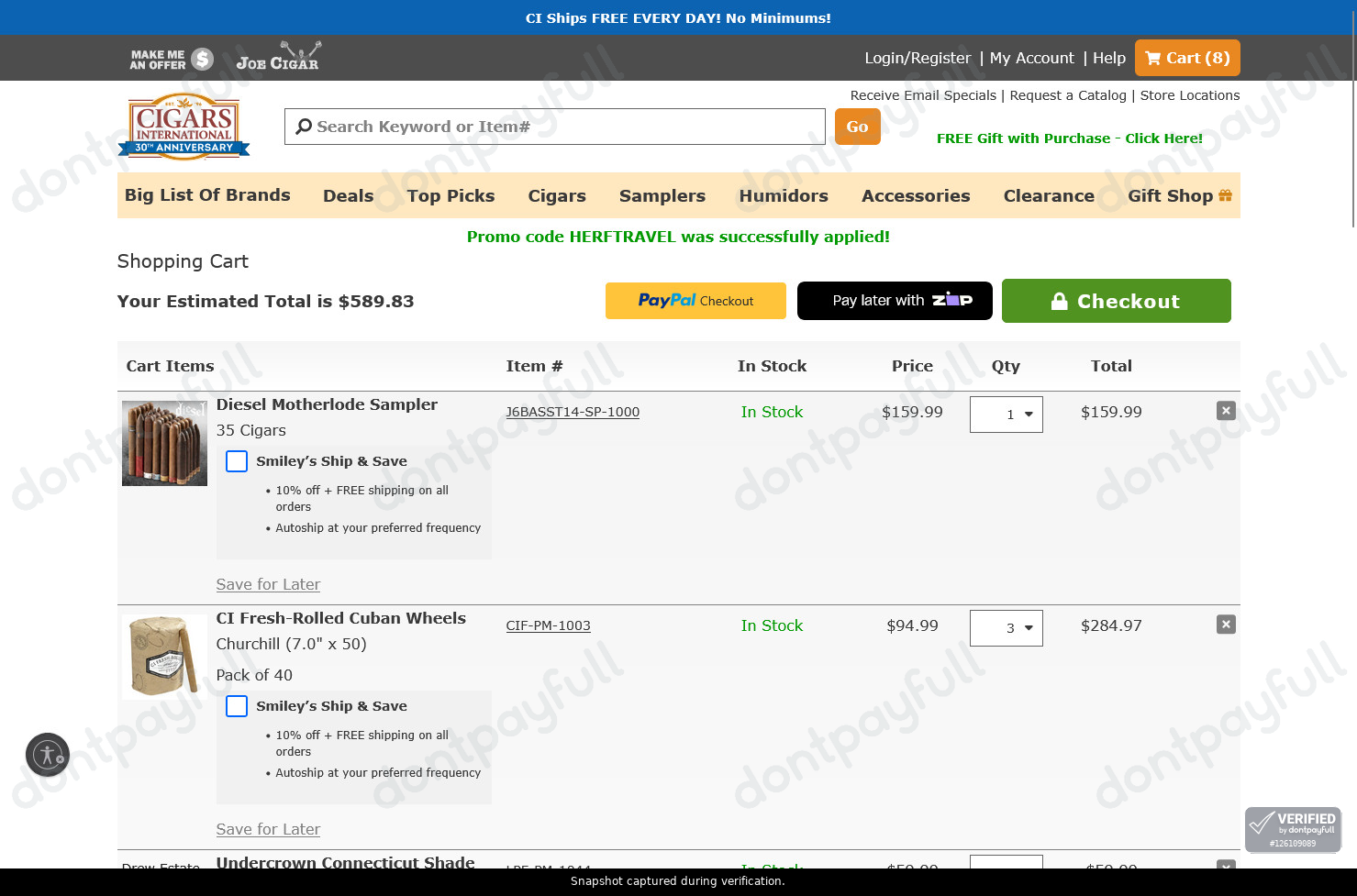This screenshot has height=896, width=1357.
Task: Click the search keyword input field
Action: click(555, 127)
